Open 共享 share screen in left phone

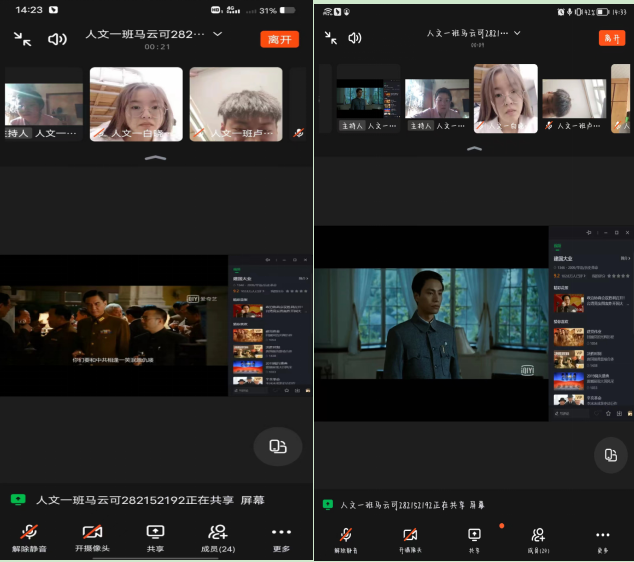point(155,539)
